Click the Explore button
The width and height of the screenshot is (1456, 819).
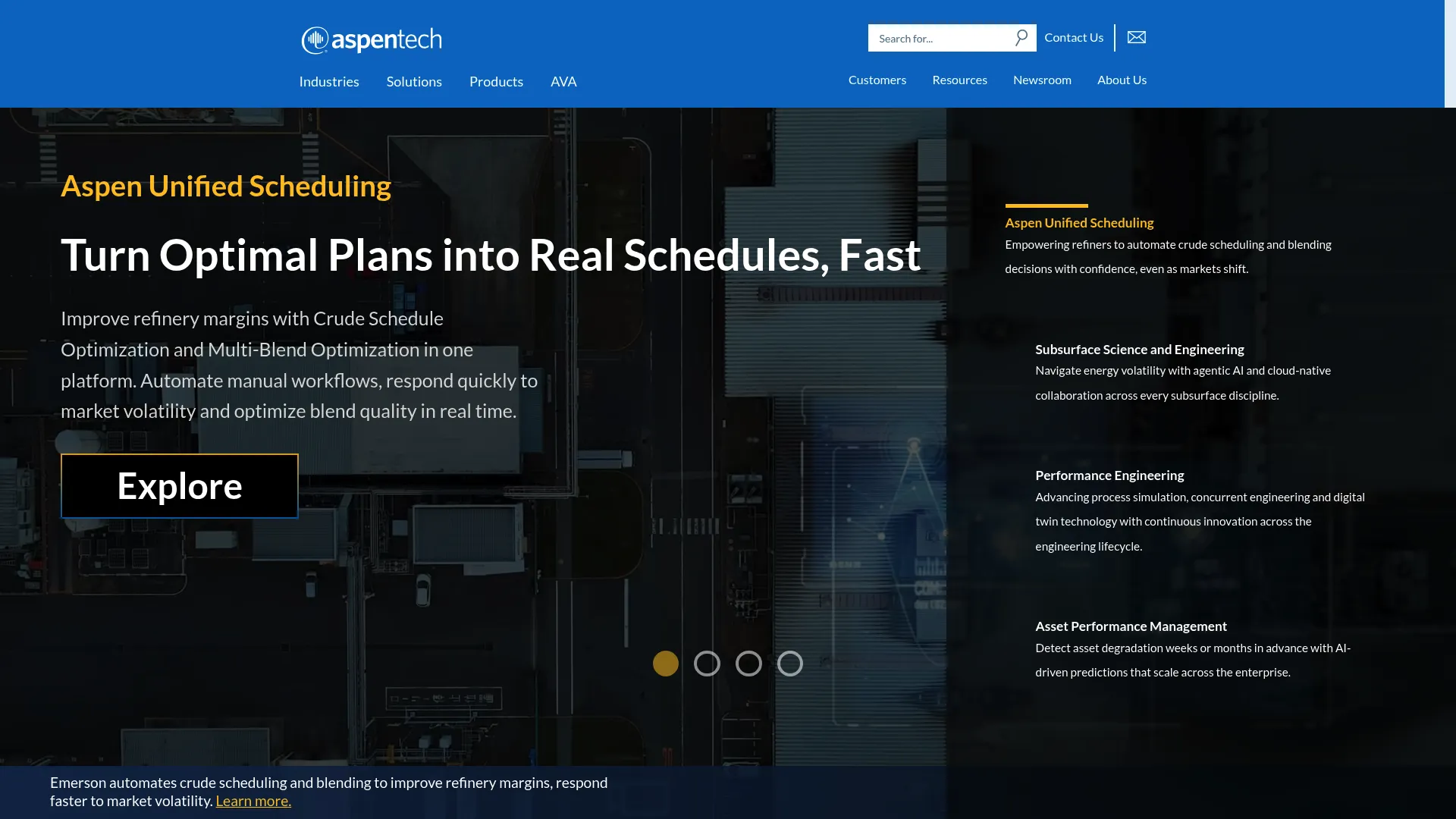coord(180,486)
